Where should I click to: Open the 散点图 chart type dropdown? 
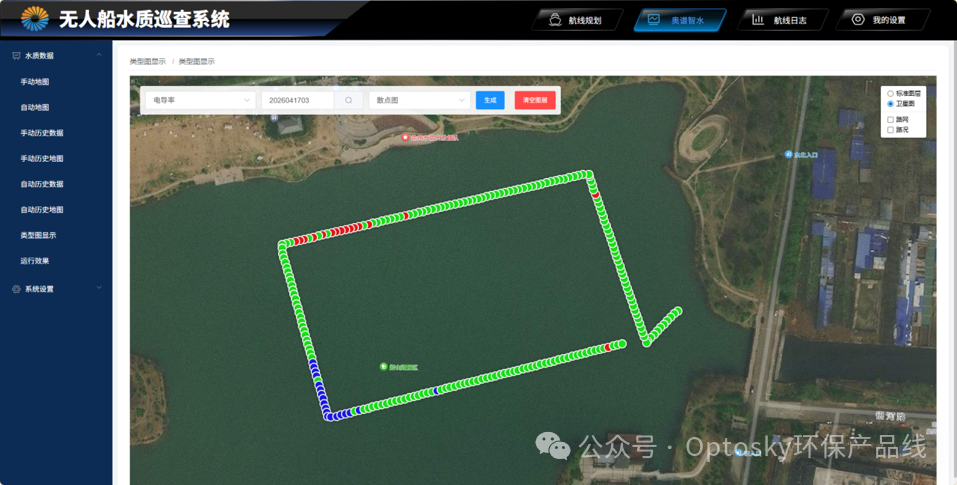tap(419, 100)
